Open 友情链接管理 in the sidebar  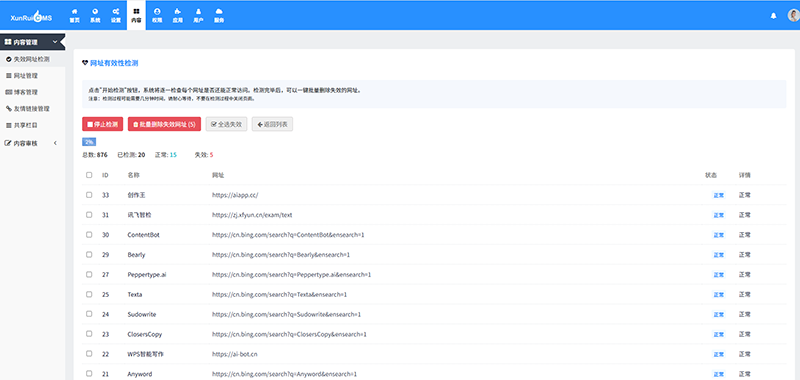click(33, 109)
